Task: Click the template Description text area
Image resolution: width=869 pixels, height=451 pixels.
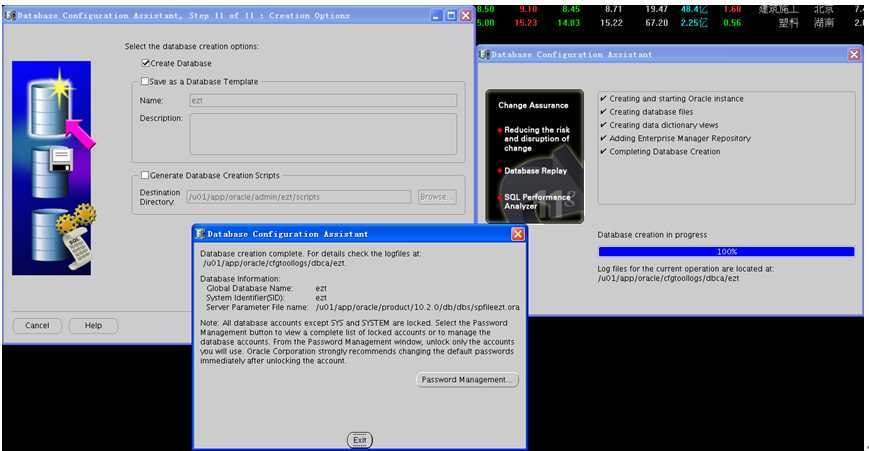Action: coord(323,134)
